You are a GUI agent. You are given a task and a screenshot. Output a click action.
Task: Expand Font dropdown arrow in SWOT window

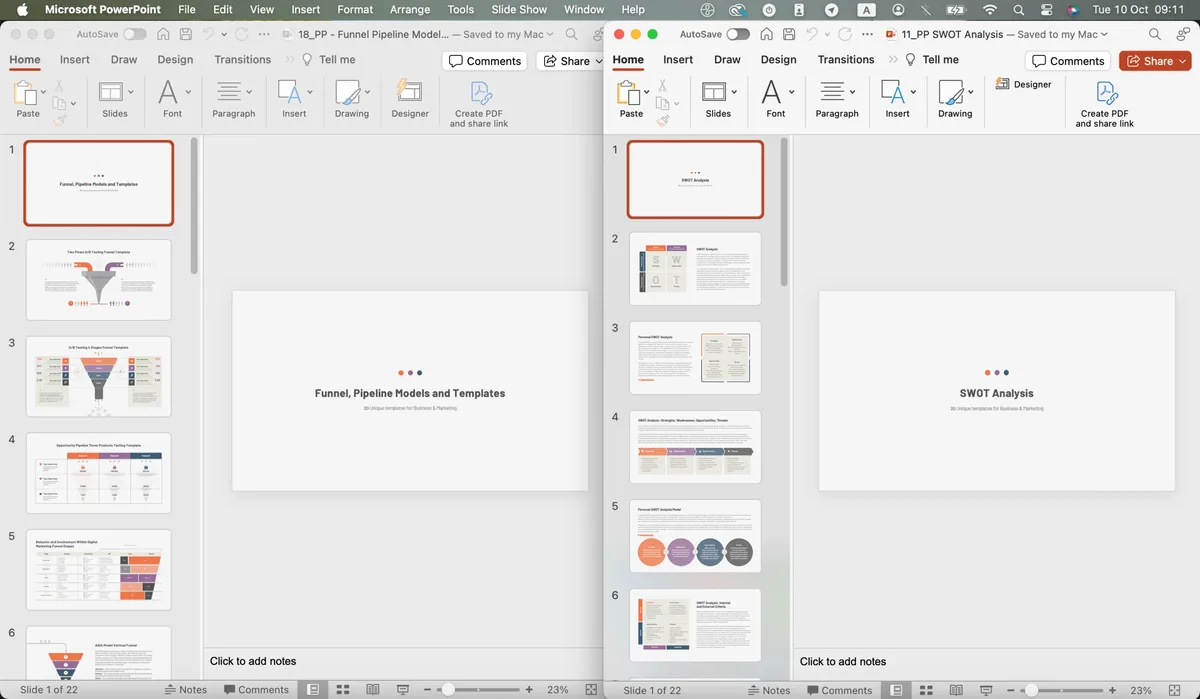[x=791, y=92]
